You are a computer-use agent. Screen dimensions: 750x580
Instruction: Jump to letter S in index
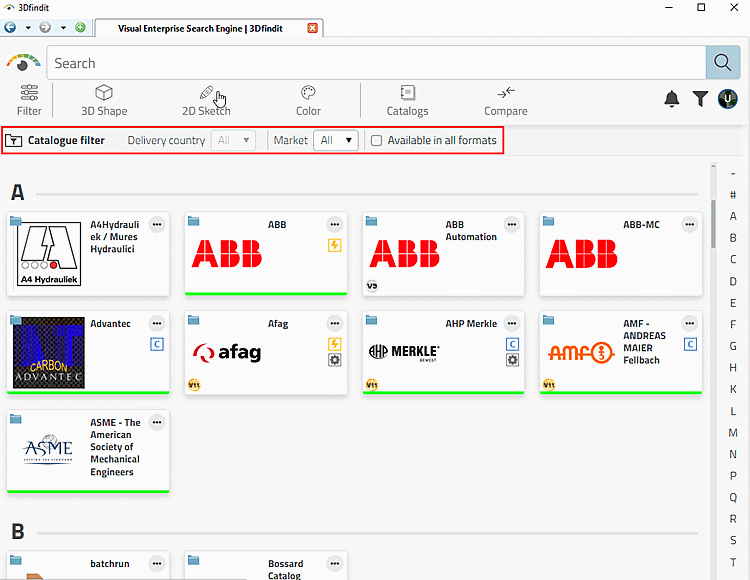[x=733, y=540]
